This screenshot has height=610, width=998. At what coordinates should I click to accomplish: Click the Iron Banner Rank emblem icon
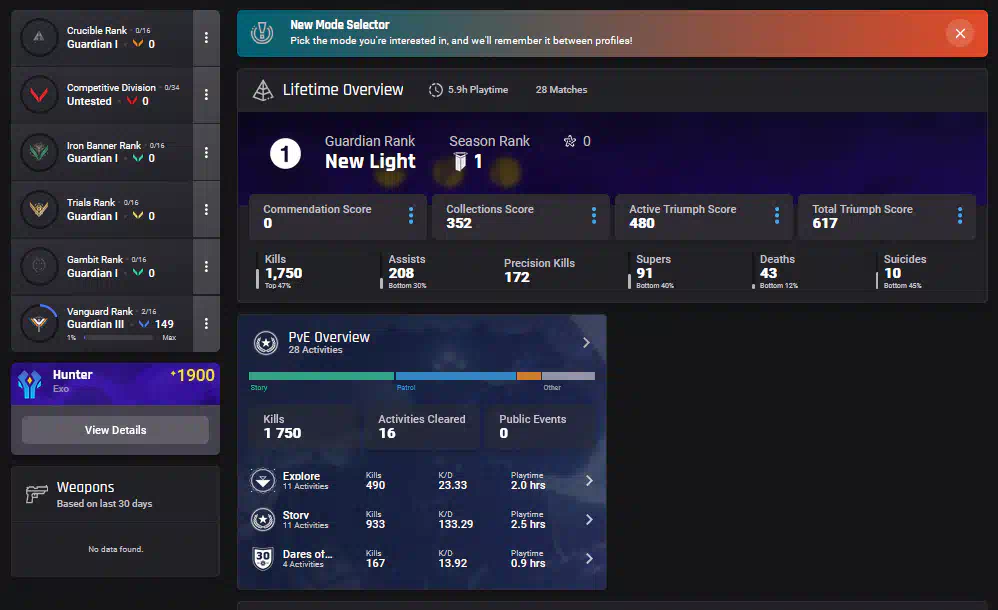pyautogui.click(x=39, y=152)
